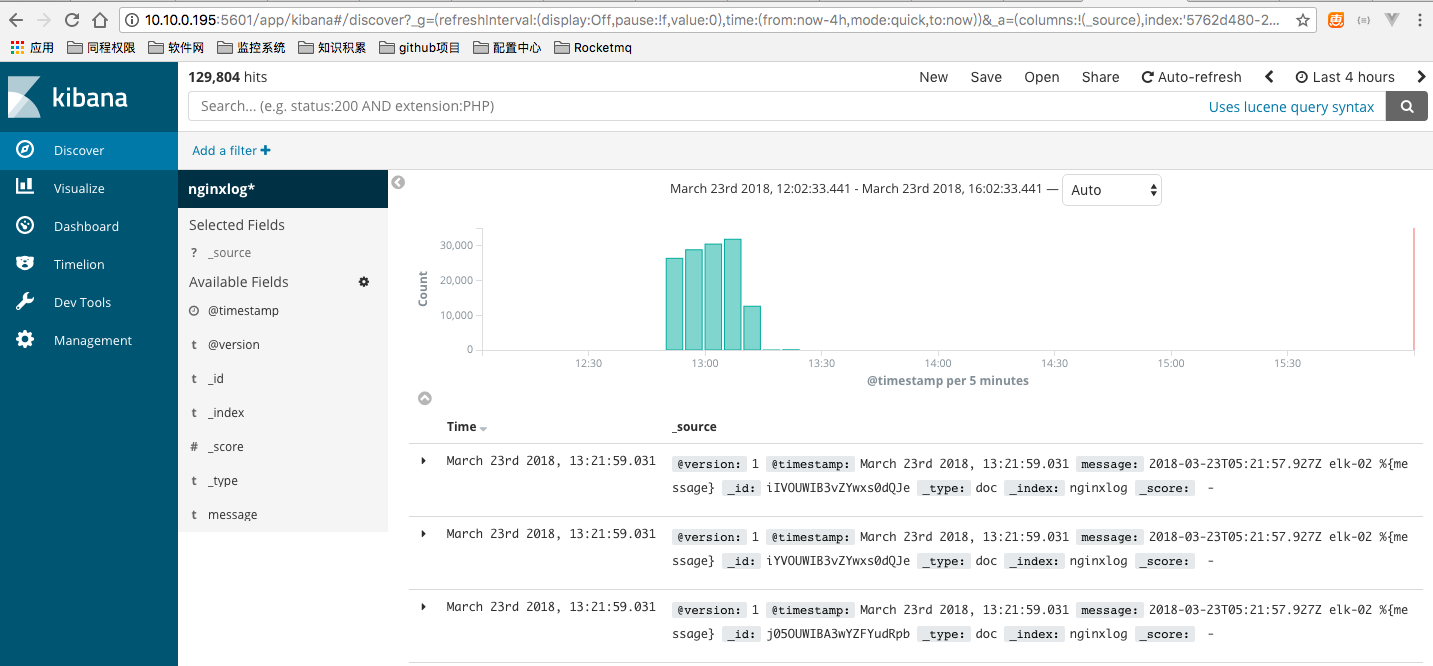Open the nginxlog* index pattern selector
Image resolution: width=1433 pixels, height=666 pixels.
(283, 189)
